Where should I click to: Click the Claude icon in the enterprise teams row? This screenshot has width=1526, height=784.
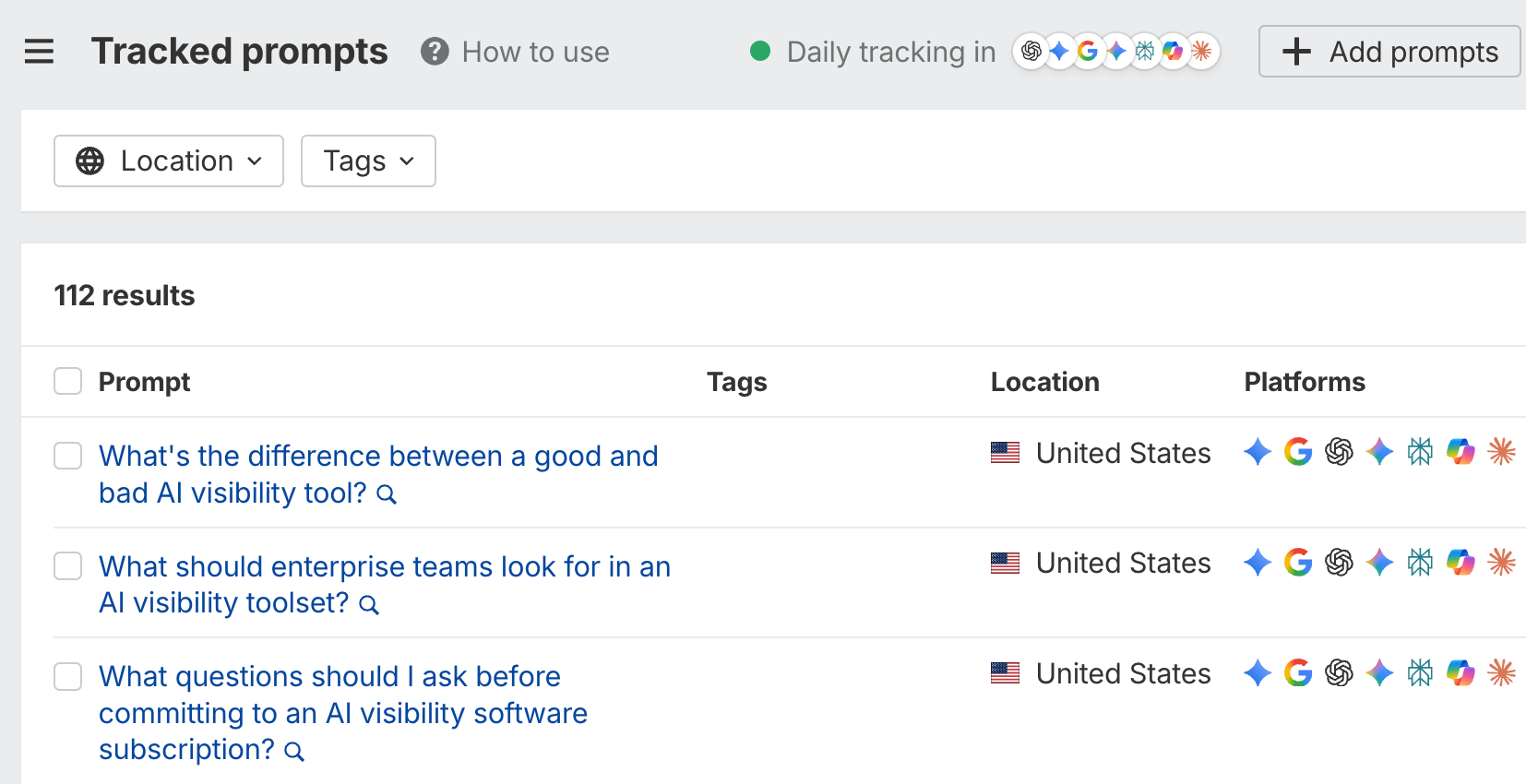(x=1502, y=562)
